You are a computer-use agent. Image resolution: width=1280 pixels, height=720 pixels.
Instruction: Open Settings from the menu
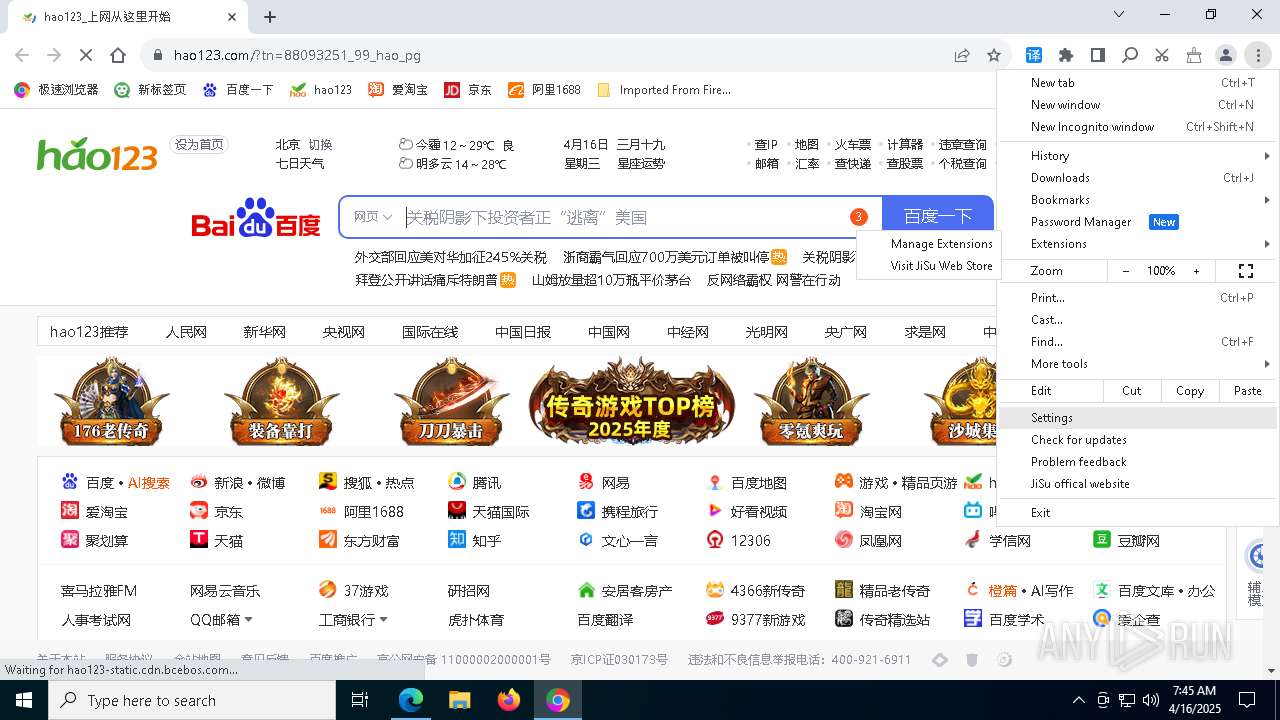1138,418
